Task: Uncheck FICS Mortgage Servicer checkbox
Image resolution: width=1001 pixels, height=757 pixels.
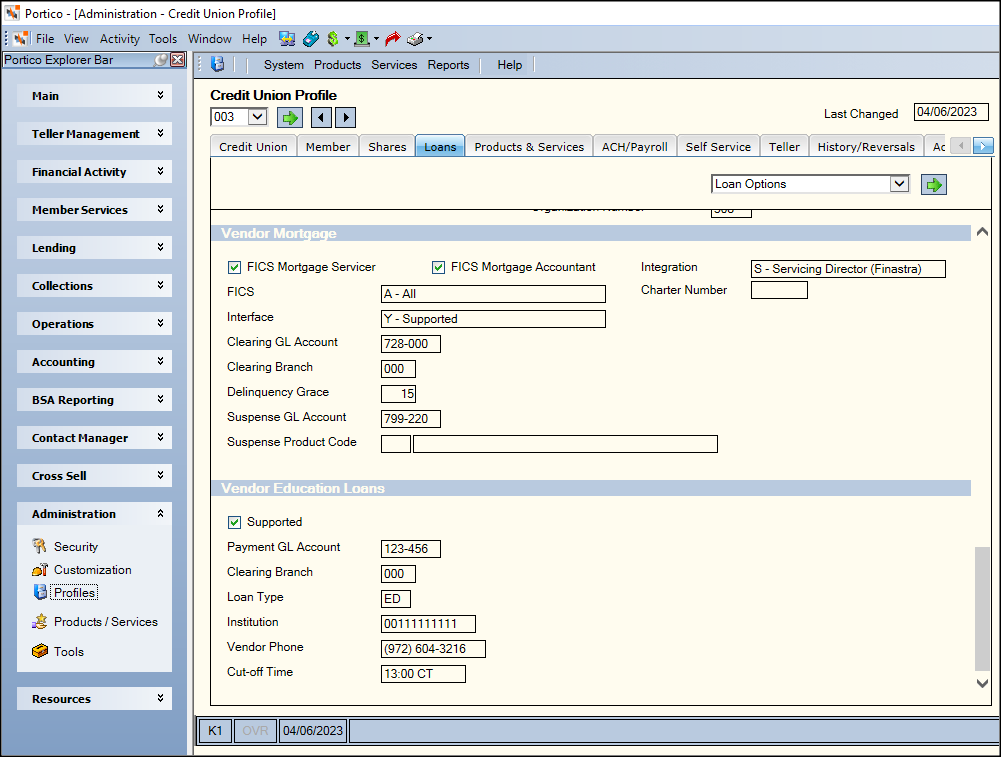Action: 234,267
